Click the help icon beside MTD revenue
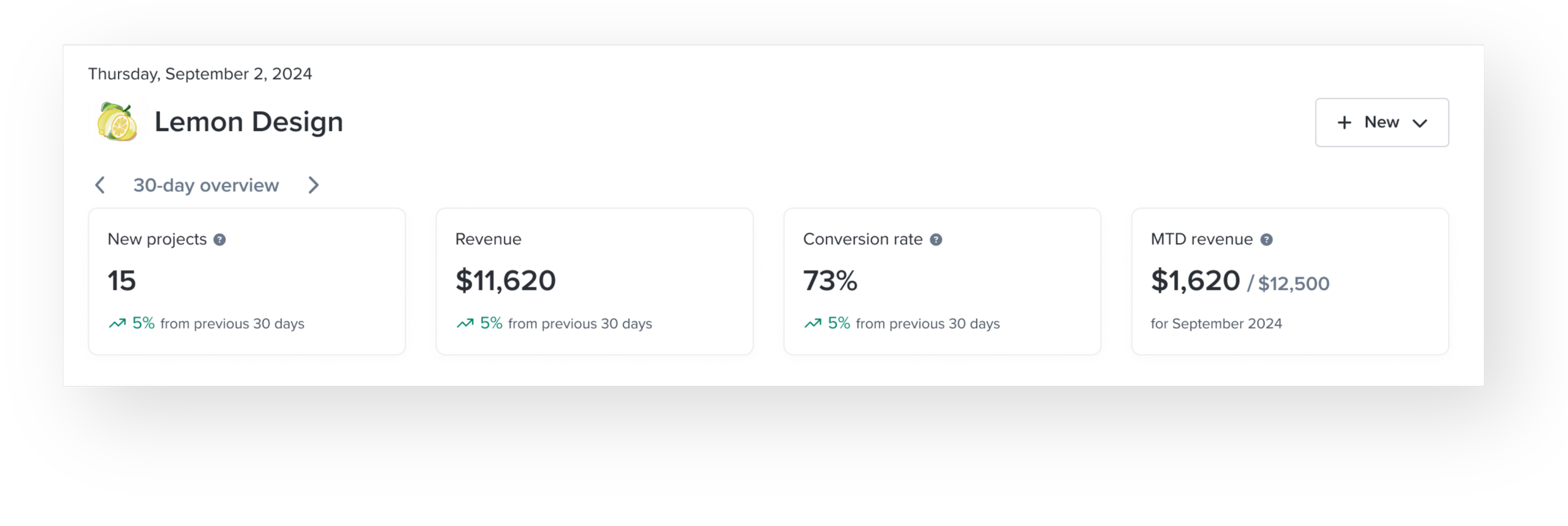The image size is (1568, 526). (1266, 240)
